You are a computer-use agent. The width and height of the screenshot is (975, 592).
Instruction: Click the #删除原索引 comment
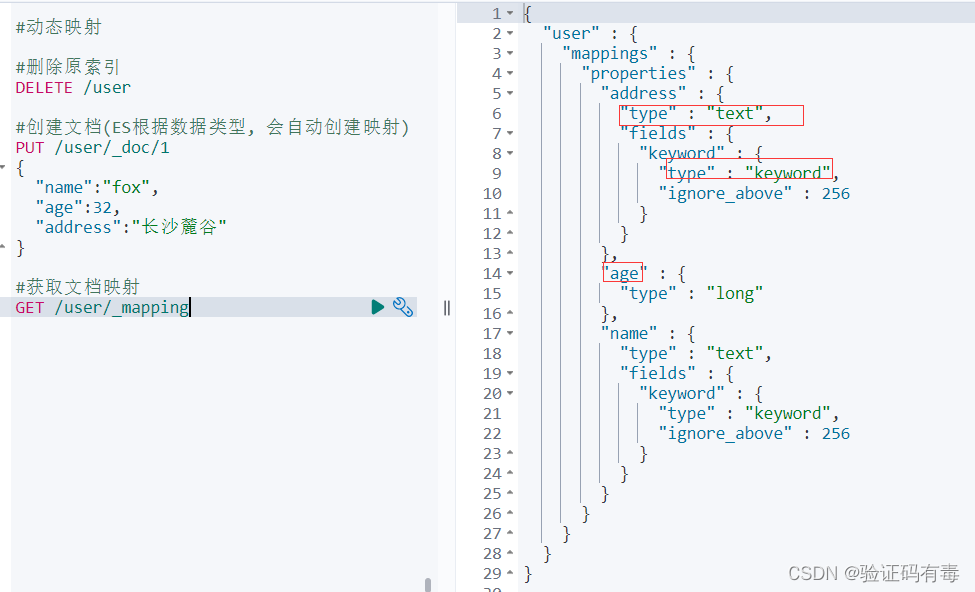[x=68, y=67]
